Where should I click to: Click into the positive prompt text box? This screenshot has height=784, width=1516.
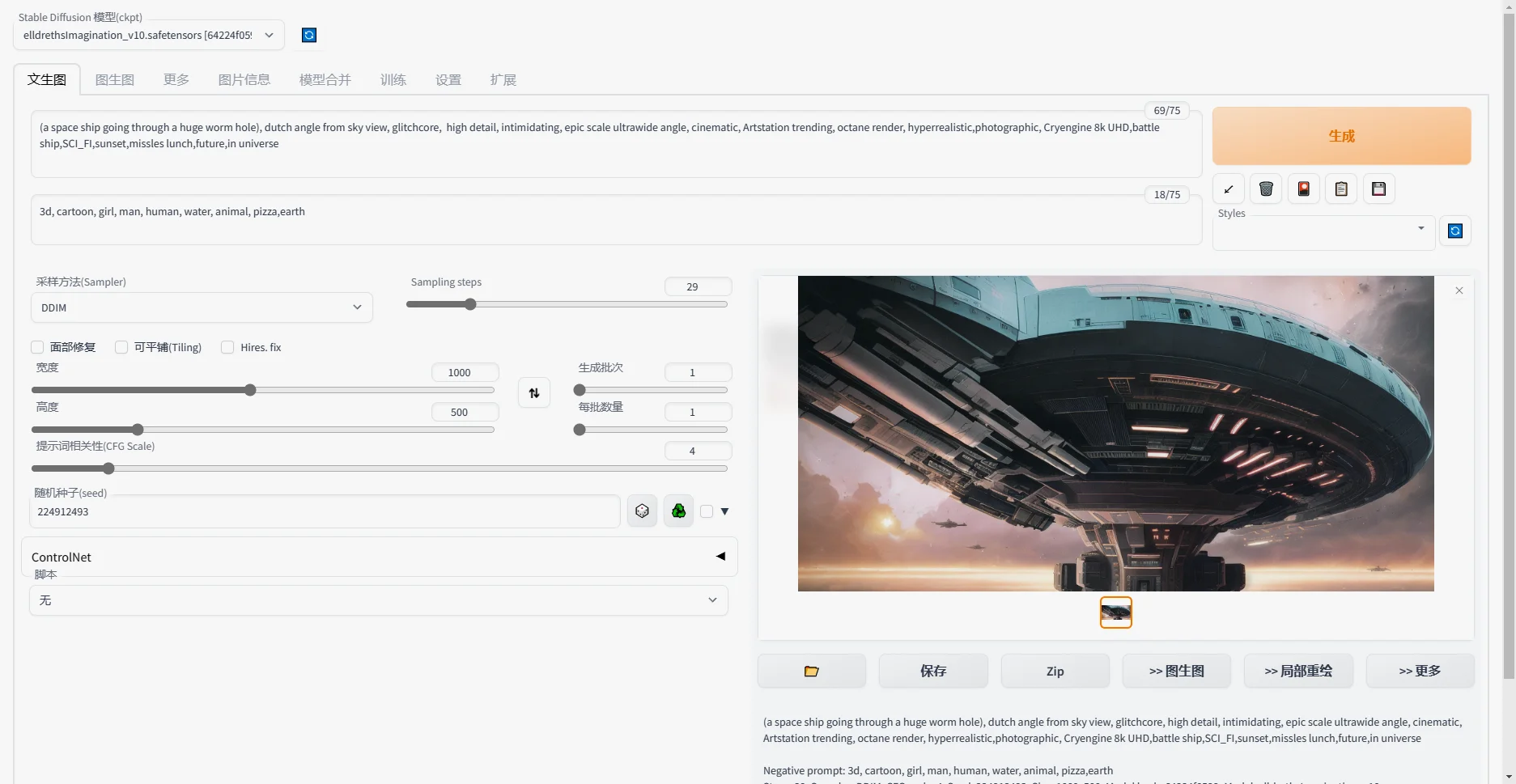point(616,144)
